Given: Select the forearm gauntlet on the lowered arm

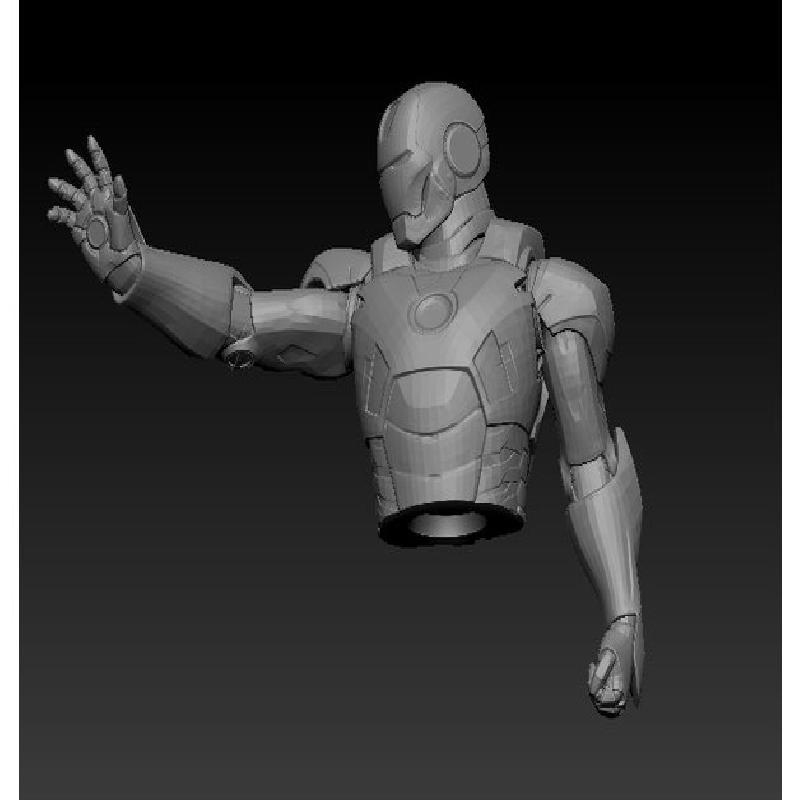Looking at the screenshot, I should click(608, 530).
